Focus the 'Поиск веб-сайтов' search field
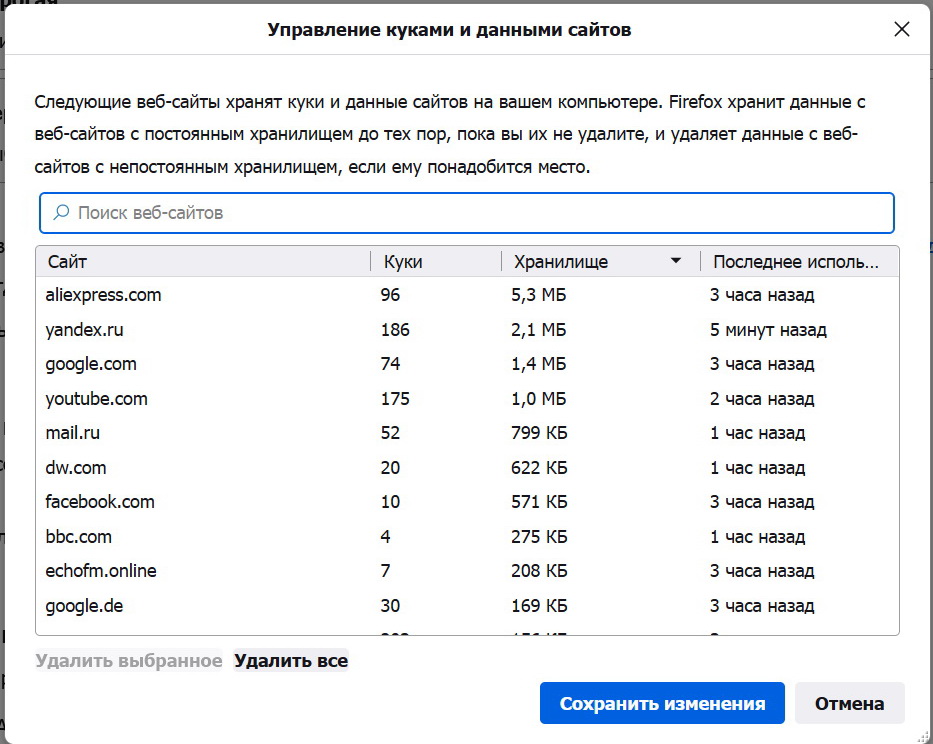The height and width of the screenshot is (744, 933). click(x=466, y=212)
